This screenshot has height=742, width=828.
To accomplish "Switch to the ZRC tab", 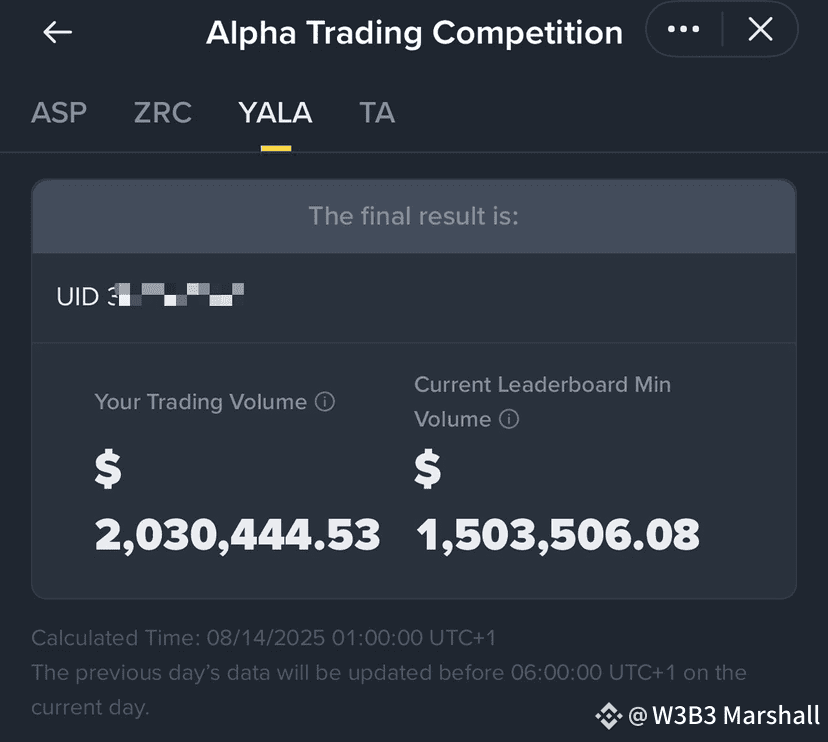I will (x=163, y=112).
